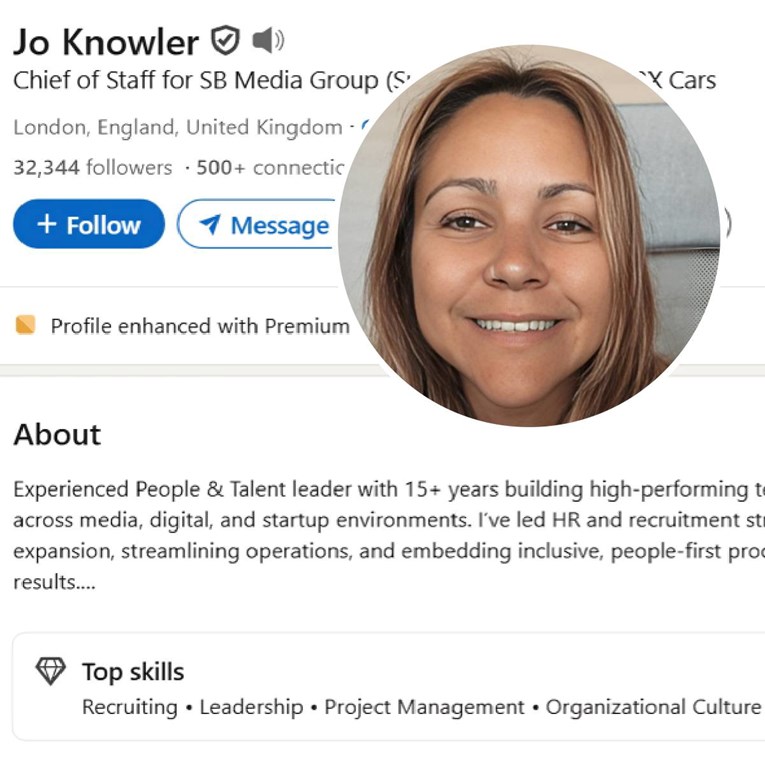Click London, England, United Kingdom location

coord(178,128)
